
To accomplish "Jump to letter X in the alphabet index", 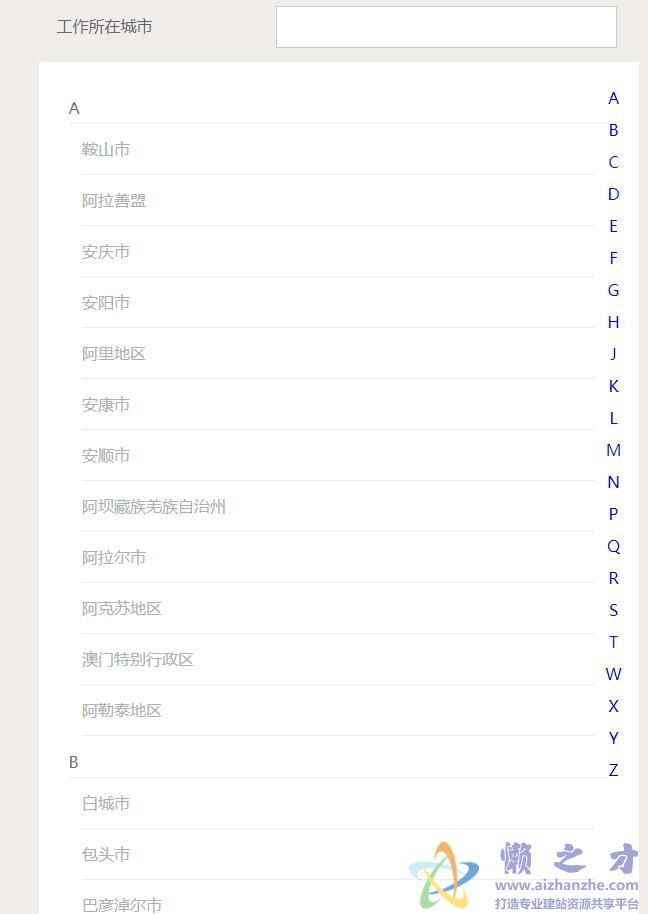I will coord(613,706).
